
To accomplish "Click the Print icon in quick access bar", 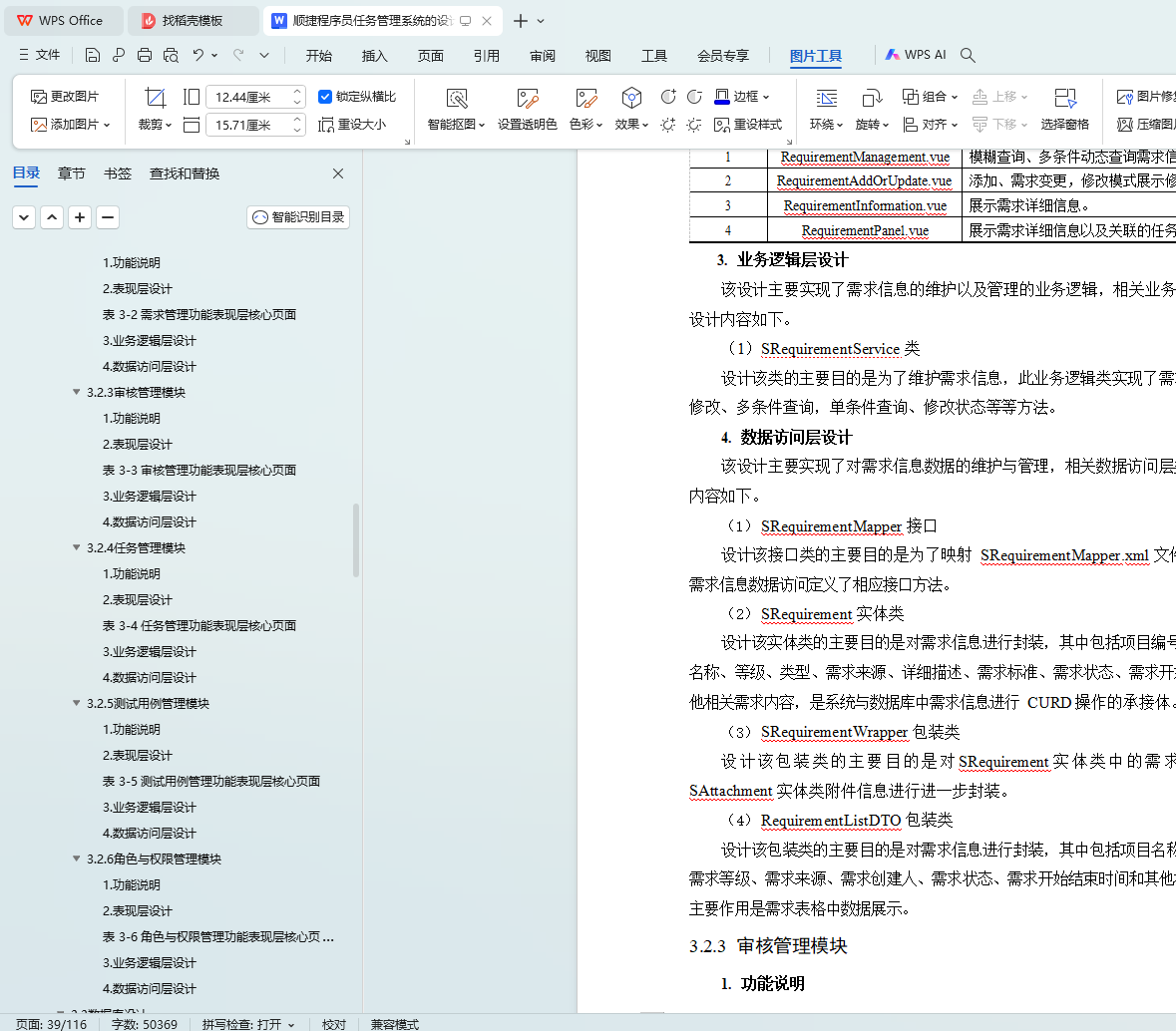I will coord(145,55).
